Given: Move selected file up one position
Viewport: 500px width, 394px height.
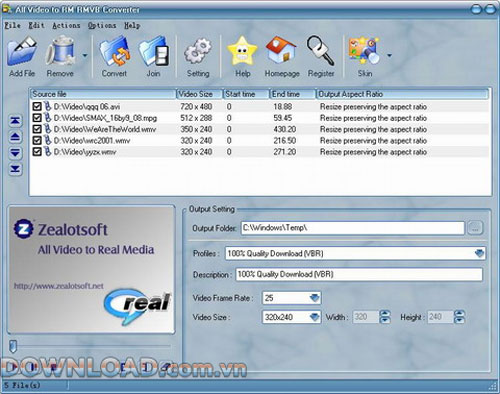Looking at the screenshot, I should pos(15,137).
